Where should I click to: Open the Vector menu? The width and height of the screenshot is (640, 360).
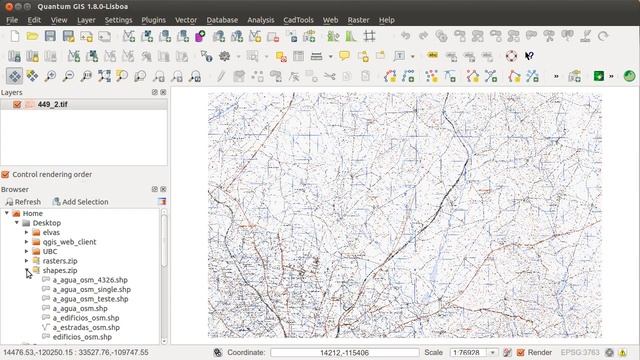pyautogui.click(x=186, y=20)
